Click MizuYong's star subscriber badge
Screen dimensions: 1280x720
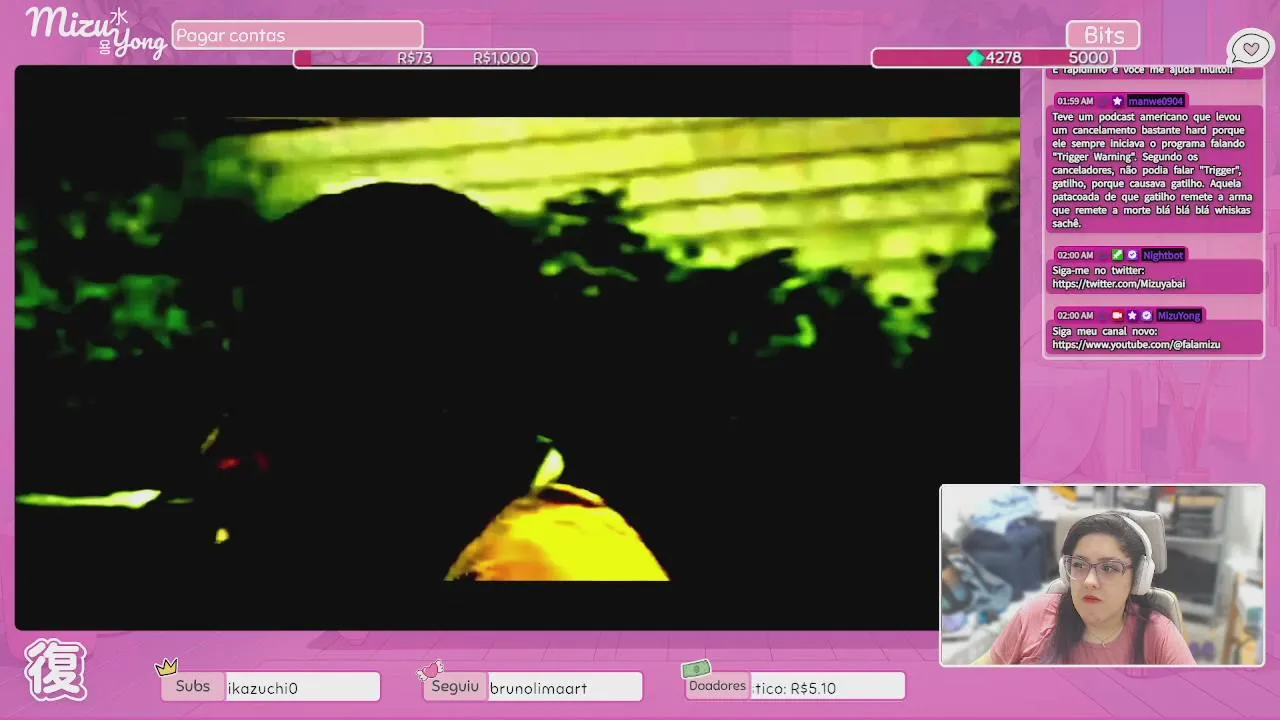tap(1132, 315)
